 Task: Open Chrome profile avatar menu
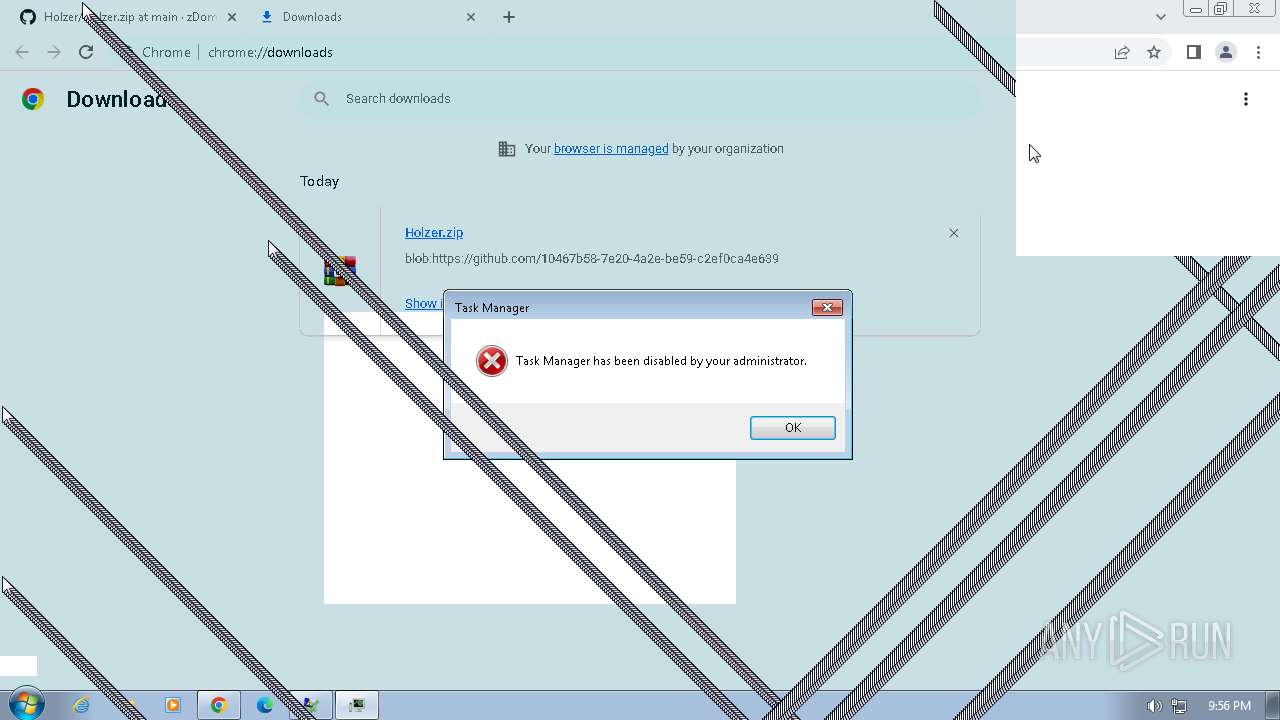click(x=1226, y=52)
